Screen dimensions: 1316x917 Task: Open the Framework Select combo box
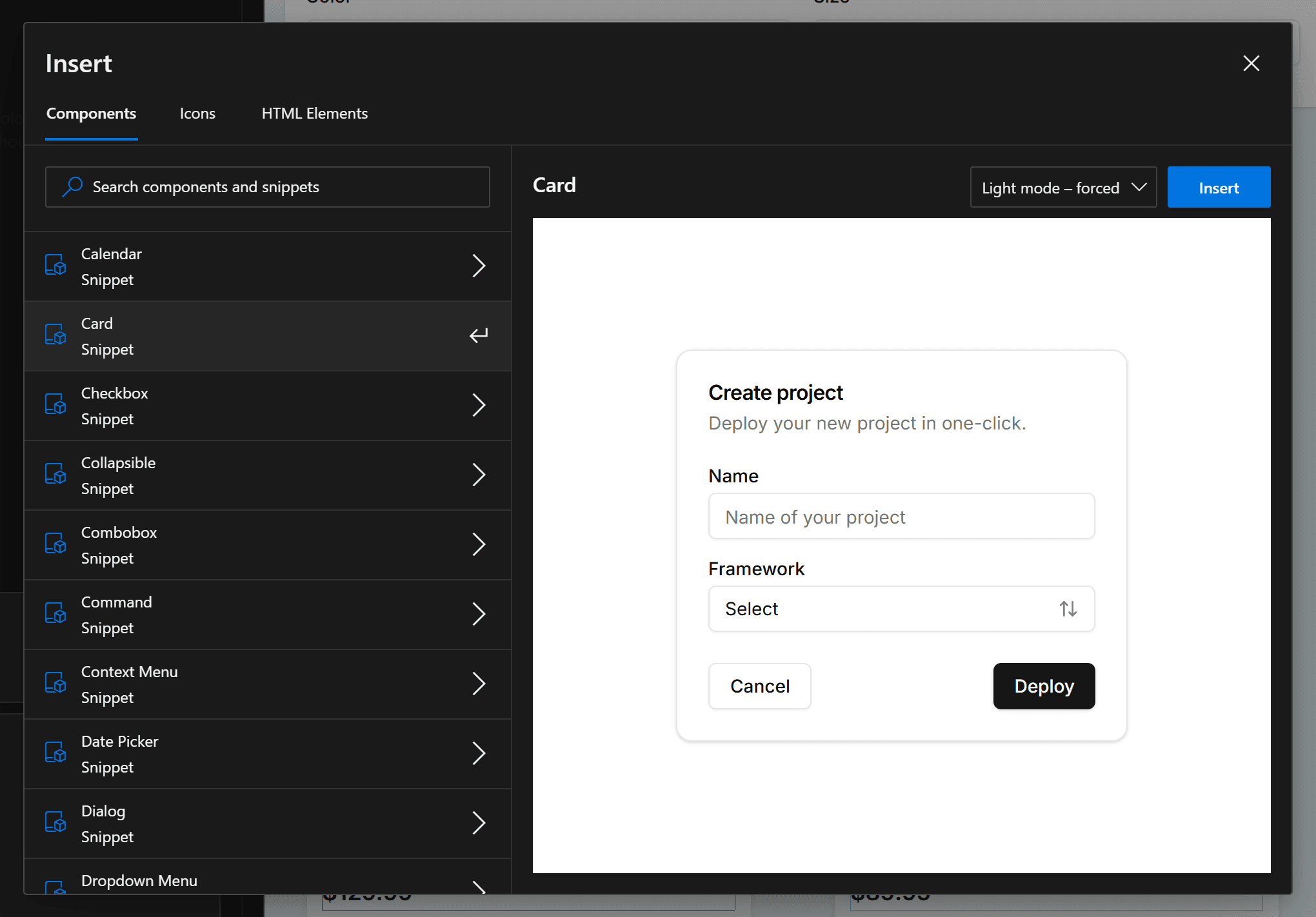point(901,609)
